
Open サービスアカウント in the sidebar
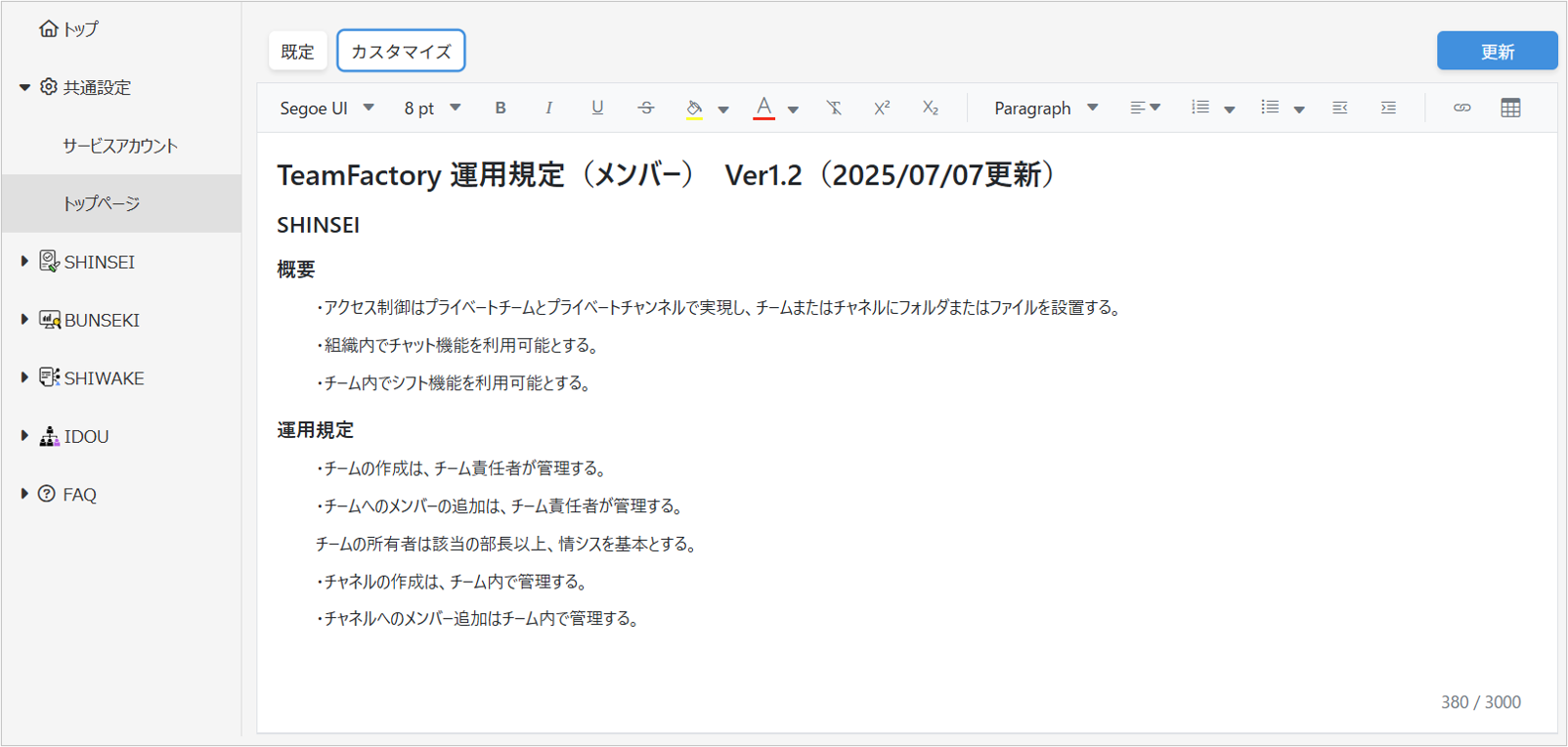point(120,146)
